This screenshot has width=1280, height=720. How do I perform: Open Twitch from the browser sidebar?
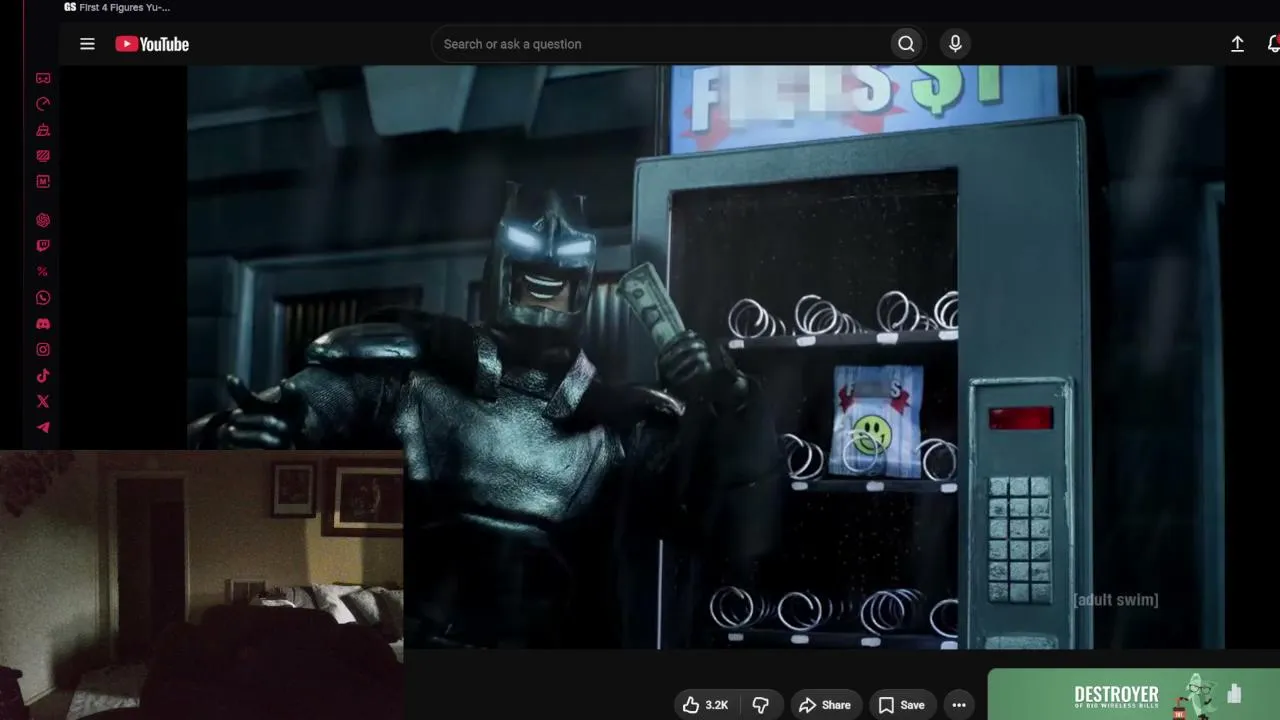(x=43, y=246)
